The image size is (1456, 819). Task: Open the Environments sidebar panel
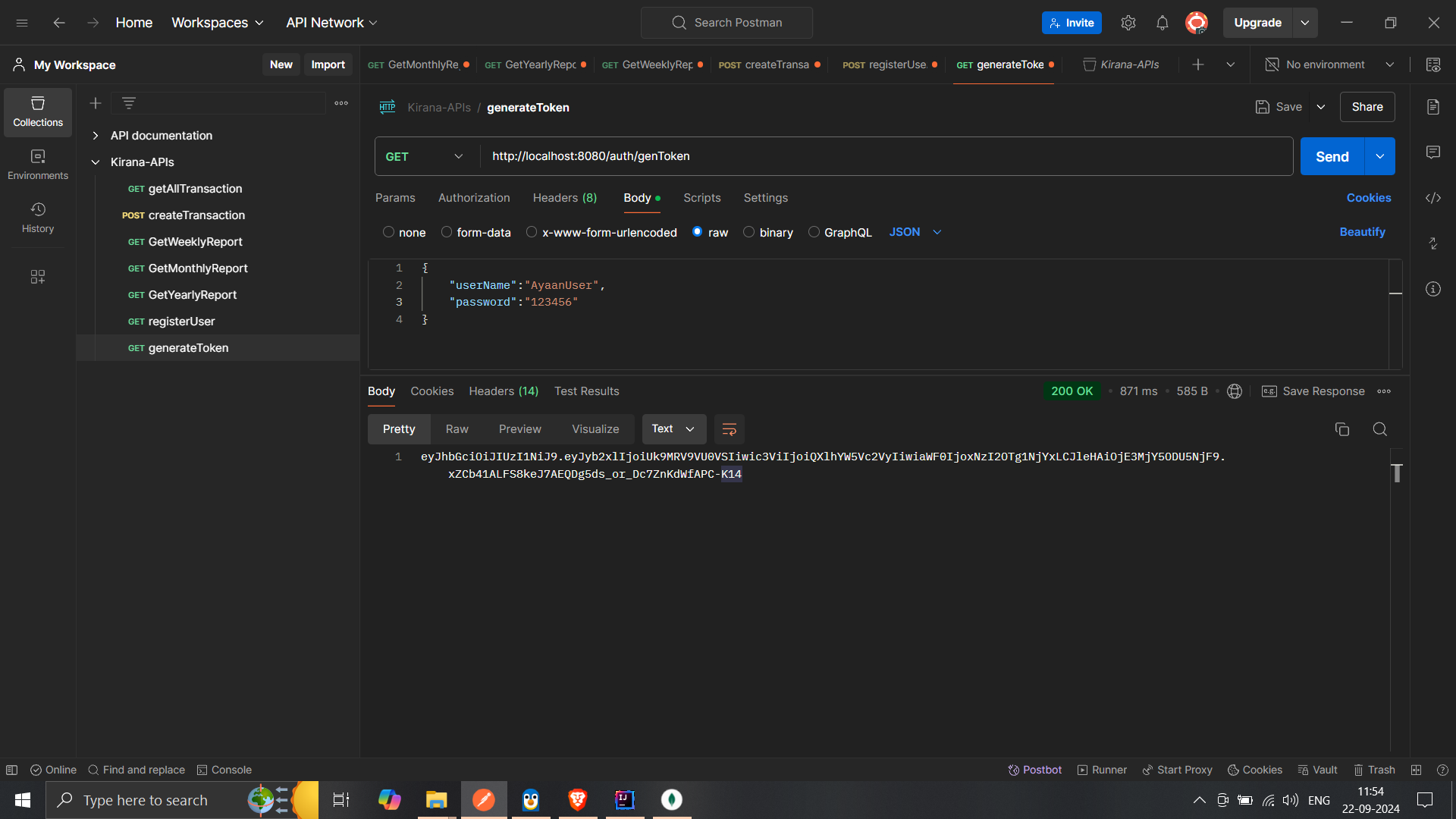coord(38,165)
